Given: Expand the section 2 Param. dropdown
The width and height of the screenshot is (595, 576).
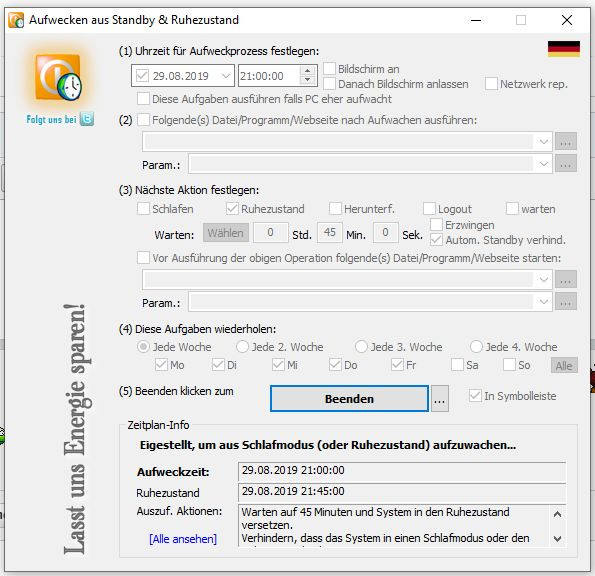Looking at the screenshot, I should coord(544,164).
